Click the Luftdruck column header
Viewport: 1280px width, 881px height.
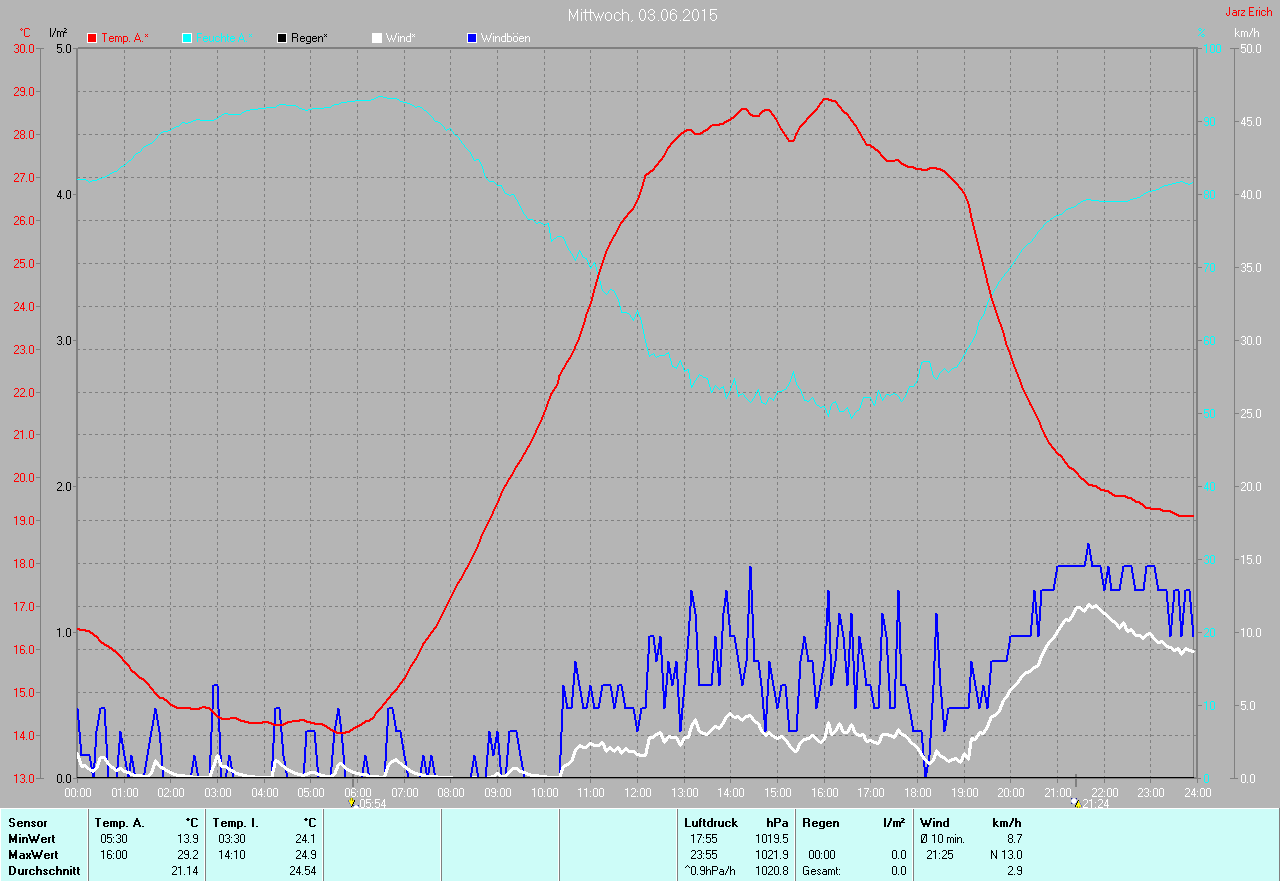pyautogui.click(x=710, y=823)
